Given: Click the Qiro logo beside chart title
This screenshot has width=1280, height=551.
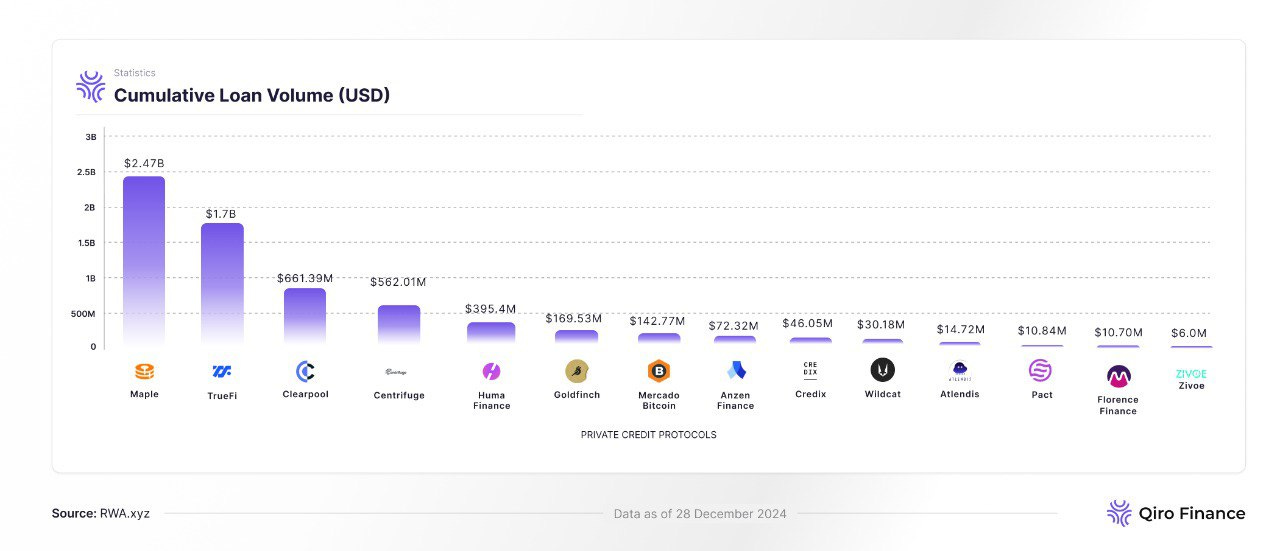Looking at the screenshot, I should click(x=91, y=86).
